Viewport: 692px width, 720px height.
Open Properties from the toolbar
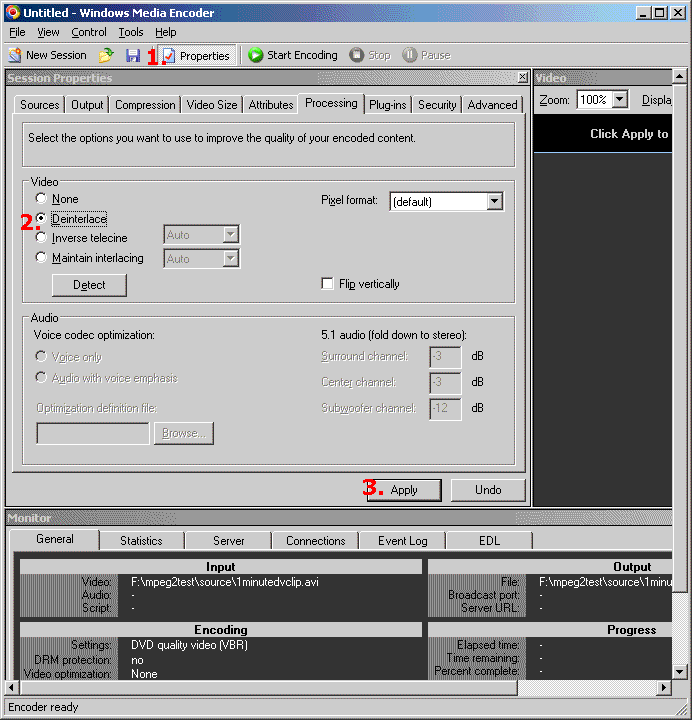pyautogui.click(x=197, y=56)
